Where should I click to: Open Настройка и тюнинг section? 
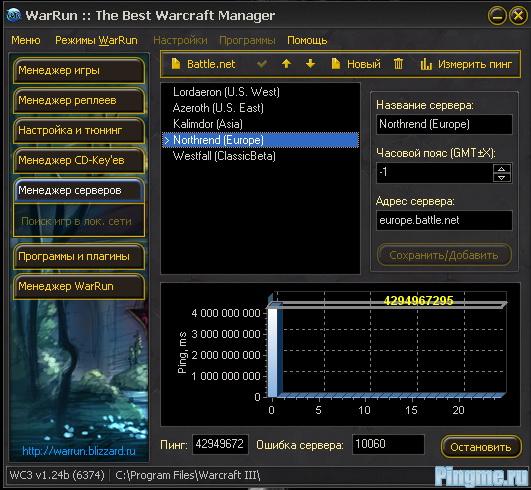click(79, 130)
